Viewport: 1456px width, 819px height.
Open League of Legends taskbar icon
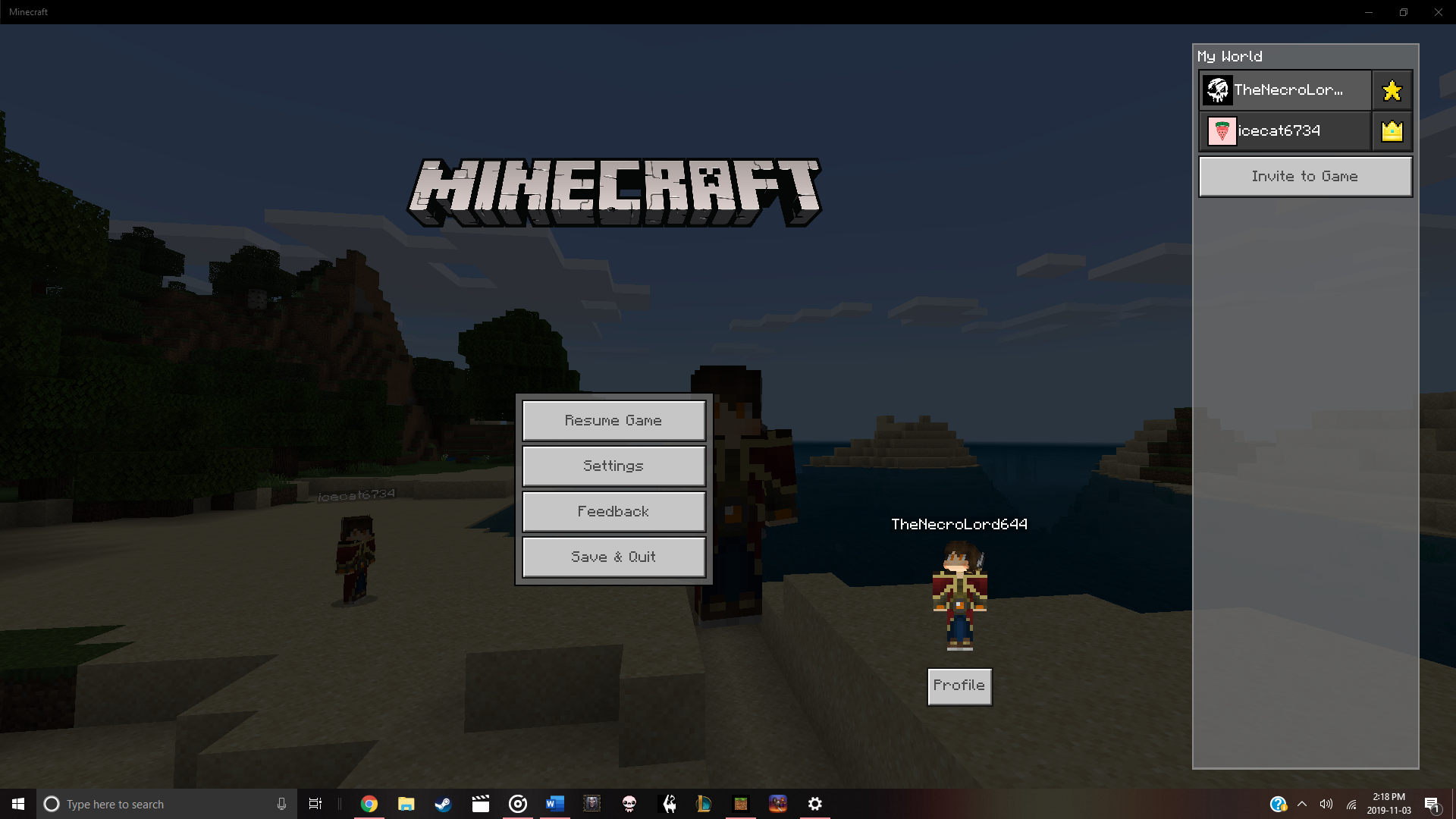[704, 804]
